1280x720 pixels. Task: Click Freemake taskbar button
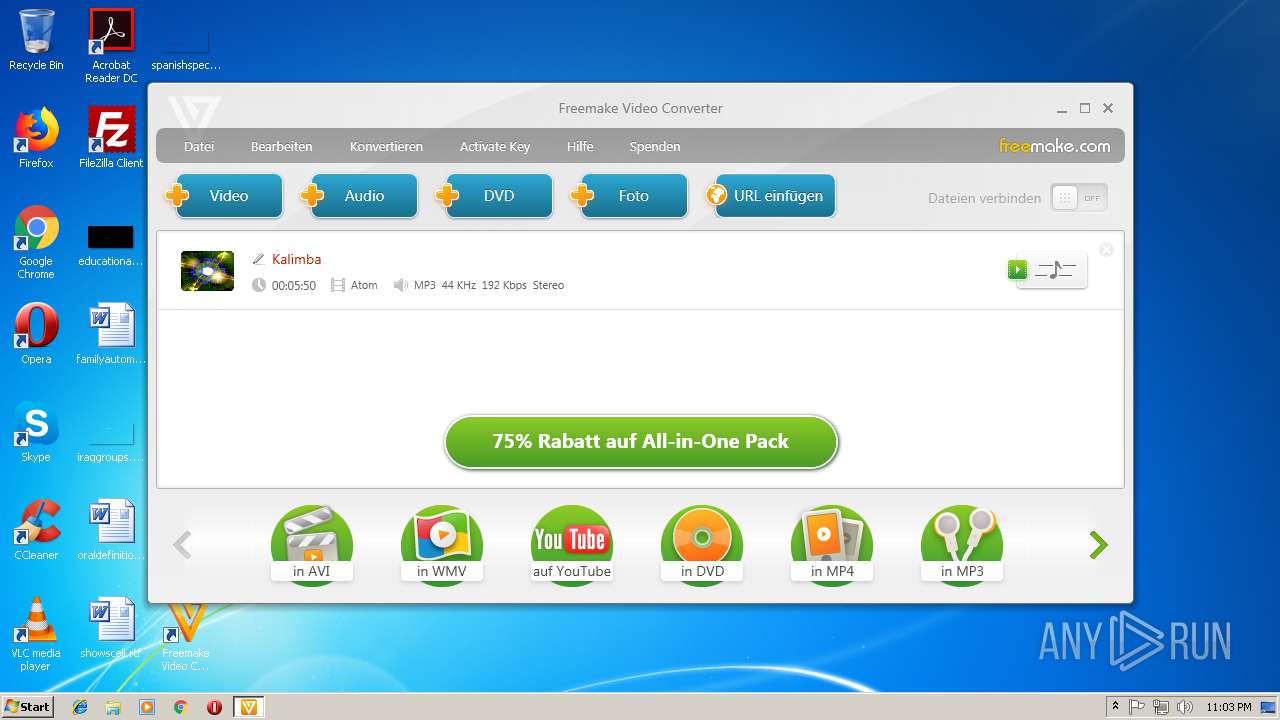(248, 707)
